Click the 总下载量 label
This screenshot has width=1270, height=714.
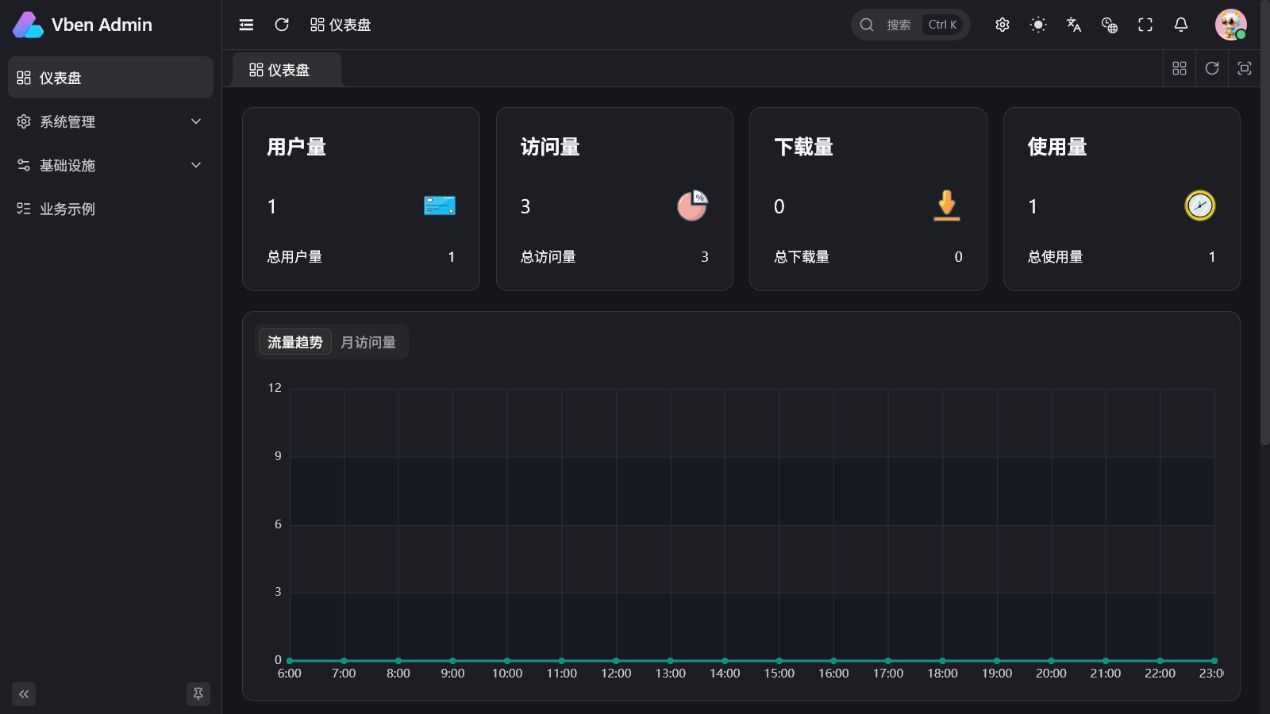pos(802,257)
